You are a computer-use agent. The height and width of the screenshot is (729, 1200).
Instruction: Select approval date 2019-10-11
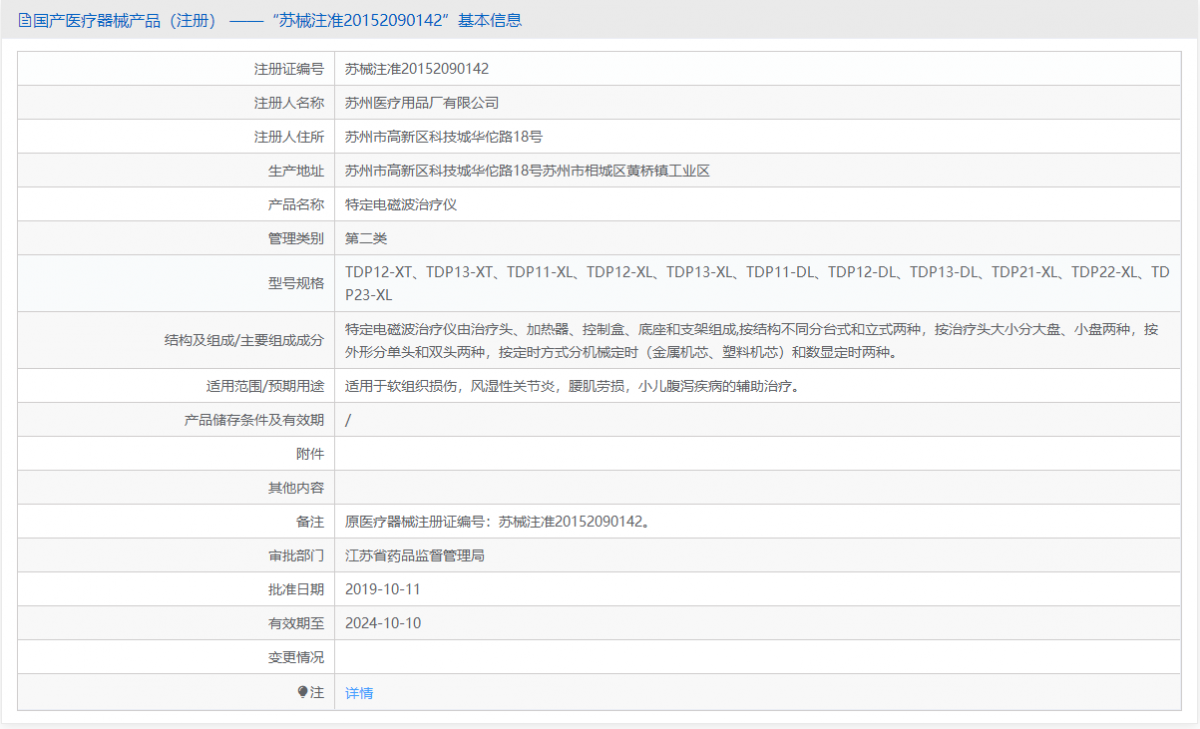(x=383, y=590)
